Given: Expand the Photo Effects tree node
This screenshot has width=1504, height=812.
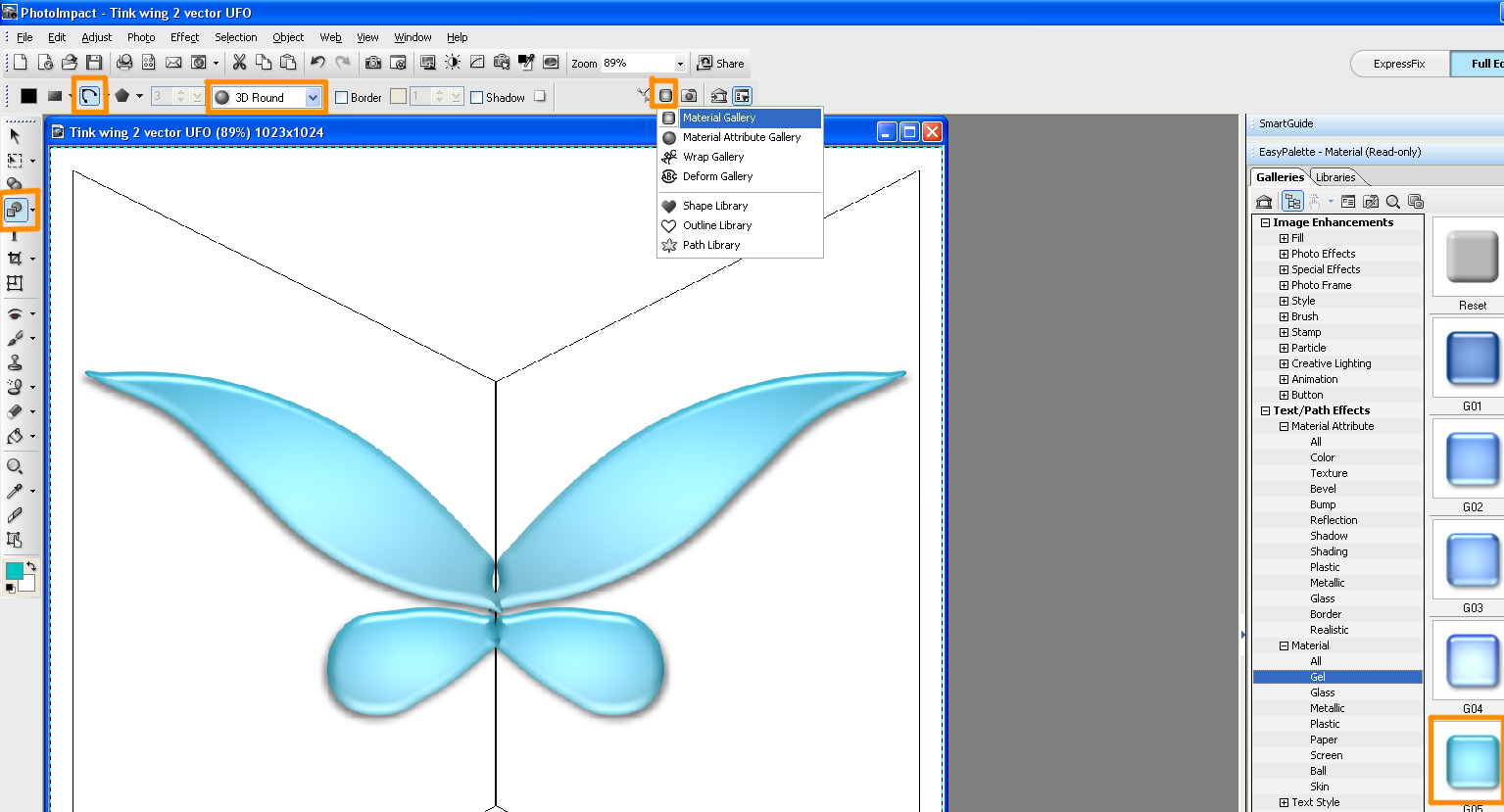Looking at the screenshot, I should 1284,254.
